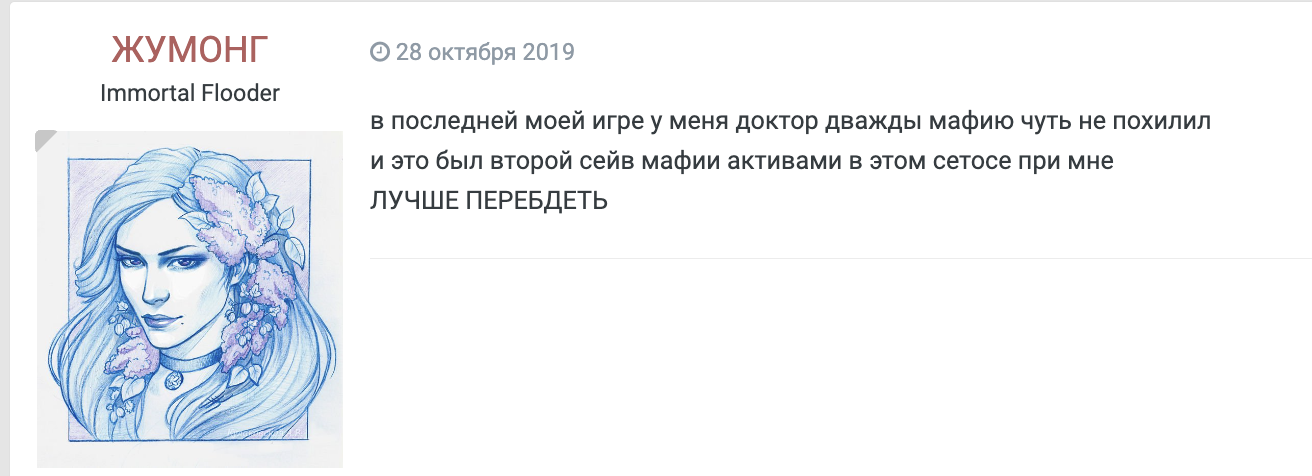Click the clock icon beside the post date

380,51
